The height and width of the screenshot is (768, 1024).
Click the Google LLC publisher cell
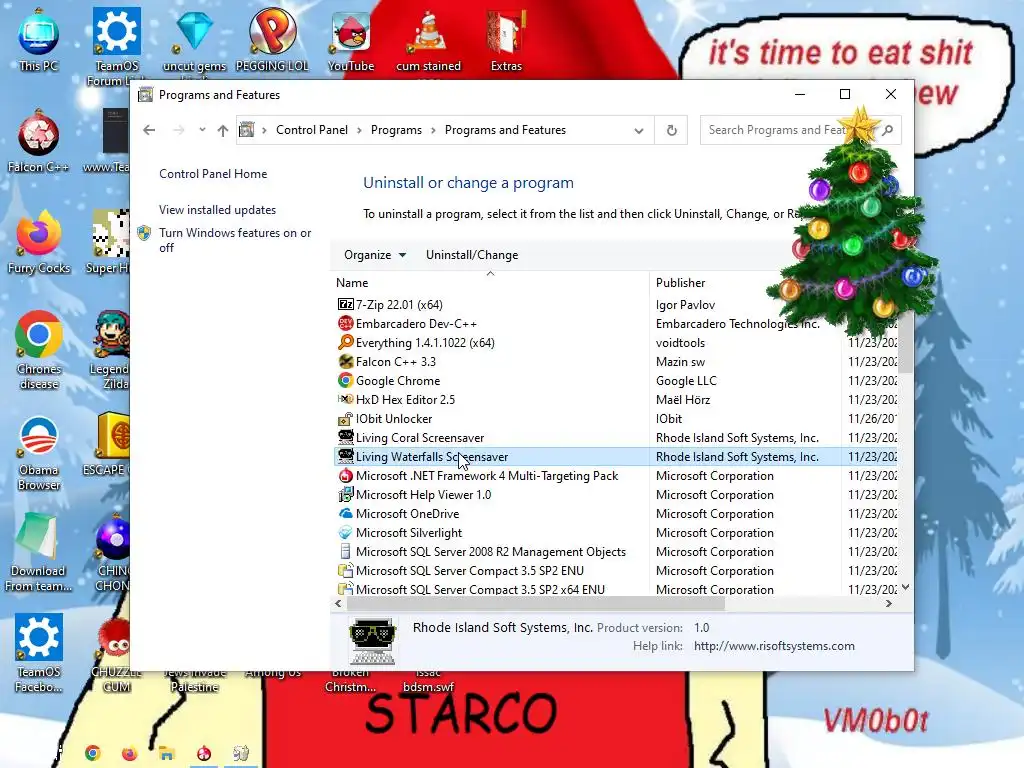pos(686,380)
